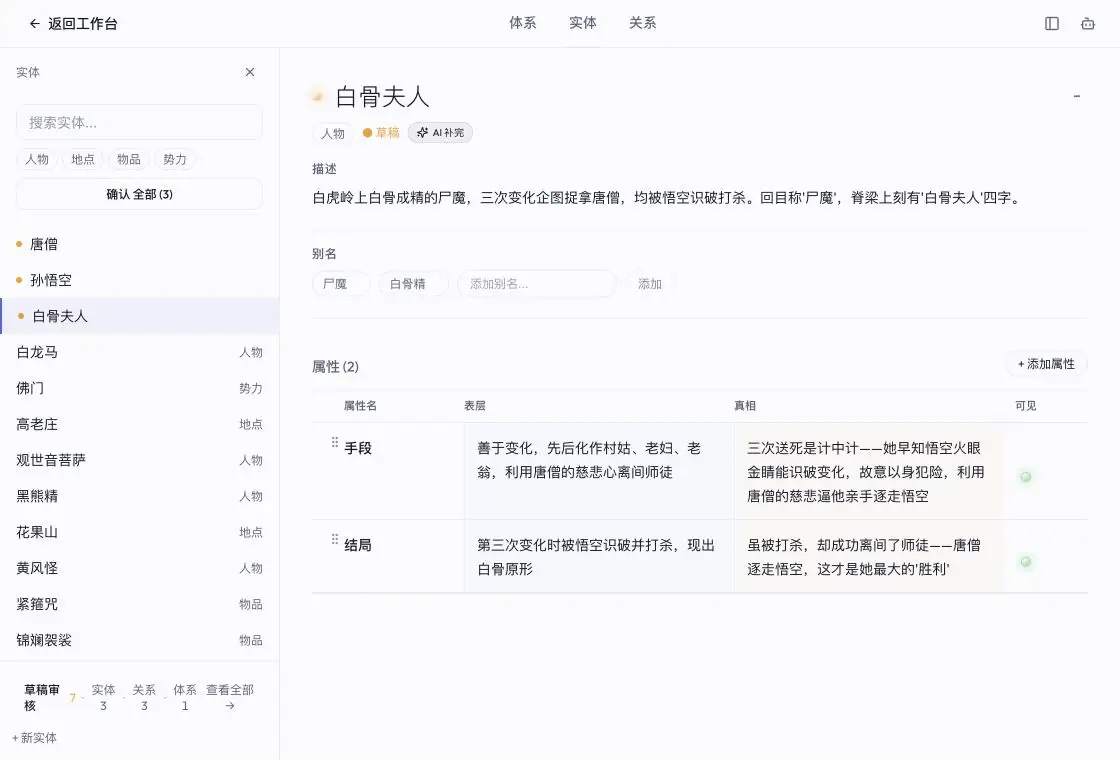Image resolution: width=1120 pixels, height=760 pixels.
Task: Open 实体 3 in draft review bar
Action: pos(103,697)
